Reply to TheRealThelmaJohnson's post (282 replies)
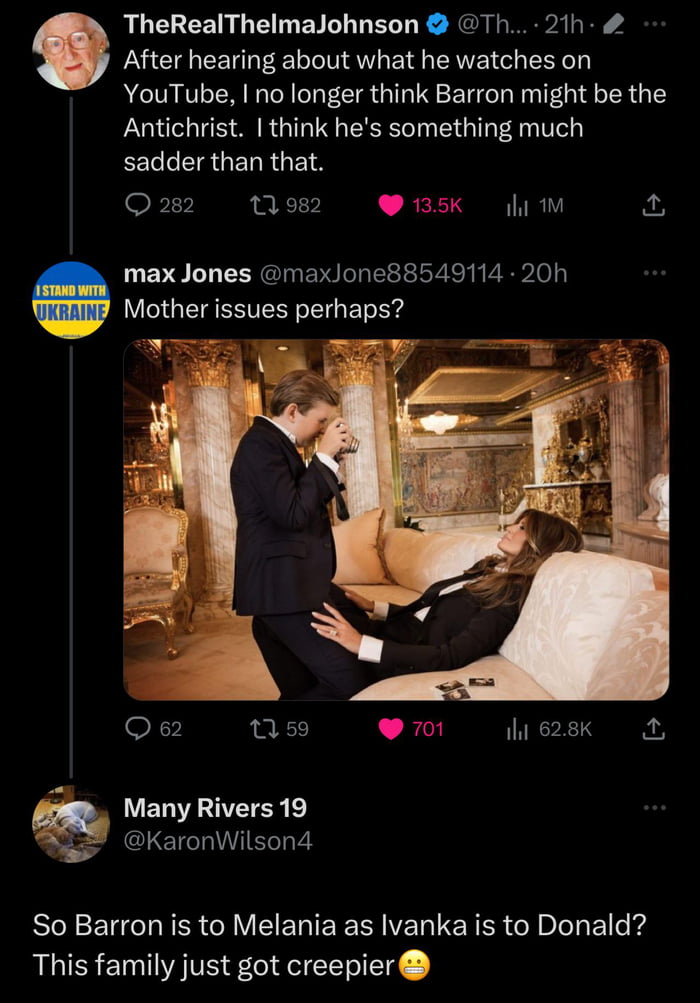700x1003 pixels. [137, 205]
